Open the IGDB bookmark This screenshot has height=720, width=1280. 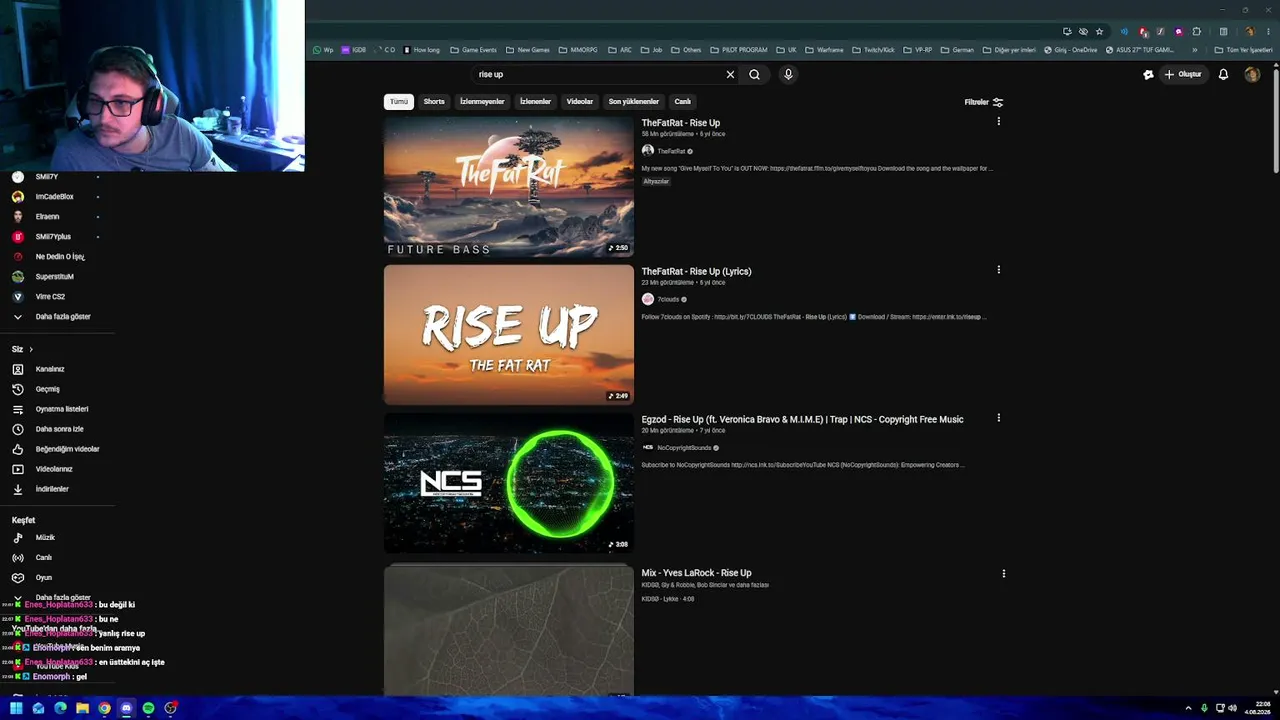[x=354, y=50]
